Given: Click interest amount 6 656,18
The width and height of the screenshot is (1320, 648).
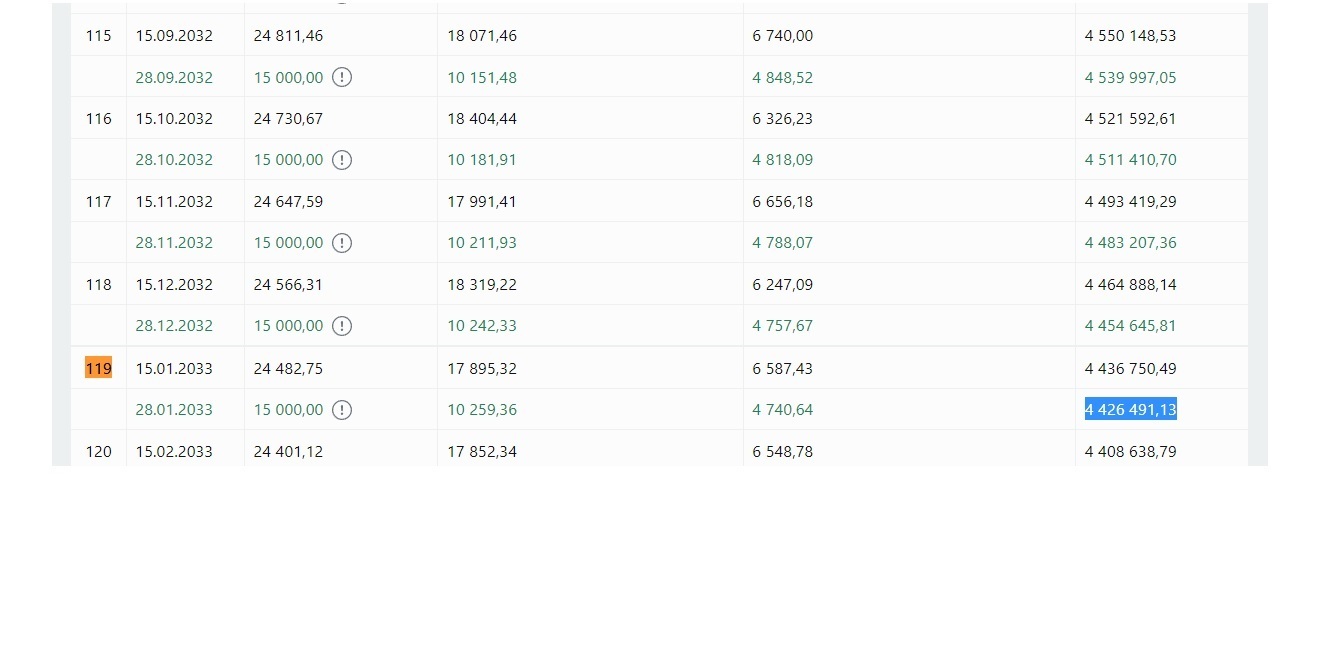Looking at the screenshot, I should click(783, 202).
